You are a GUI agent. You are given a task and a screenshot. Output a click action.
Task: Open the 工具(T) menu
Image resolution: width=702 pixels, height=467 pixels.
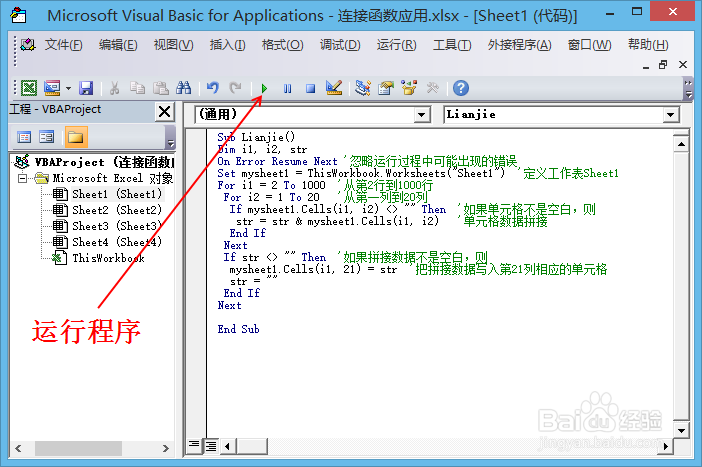(452, 45)
